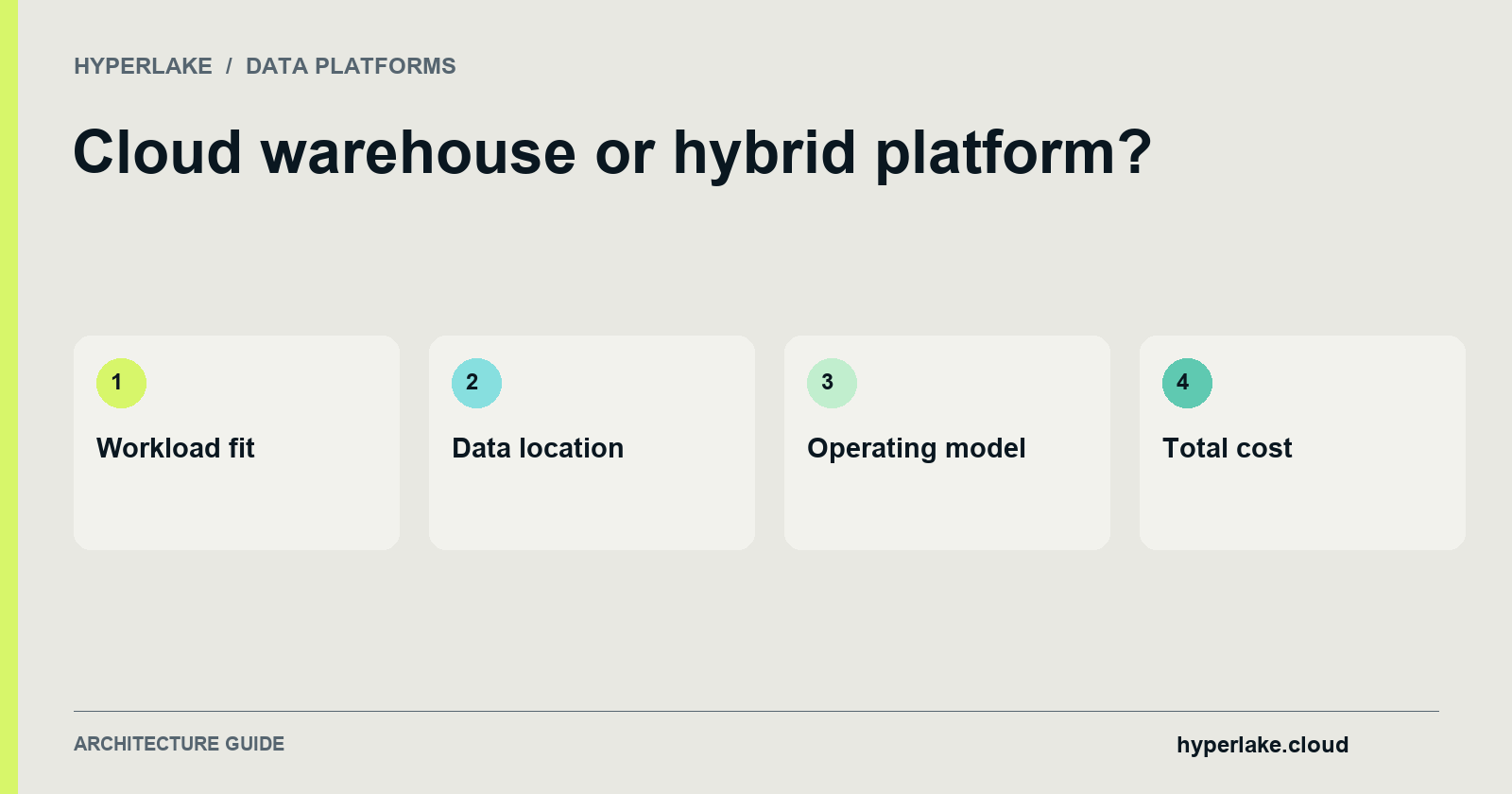The width and height of the screenshot is (1512, 794).
Task: Click the number 2 badge on Data location
Action: click(476, 383)
